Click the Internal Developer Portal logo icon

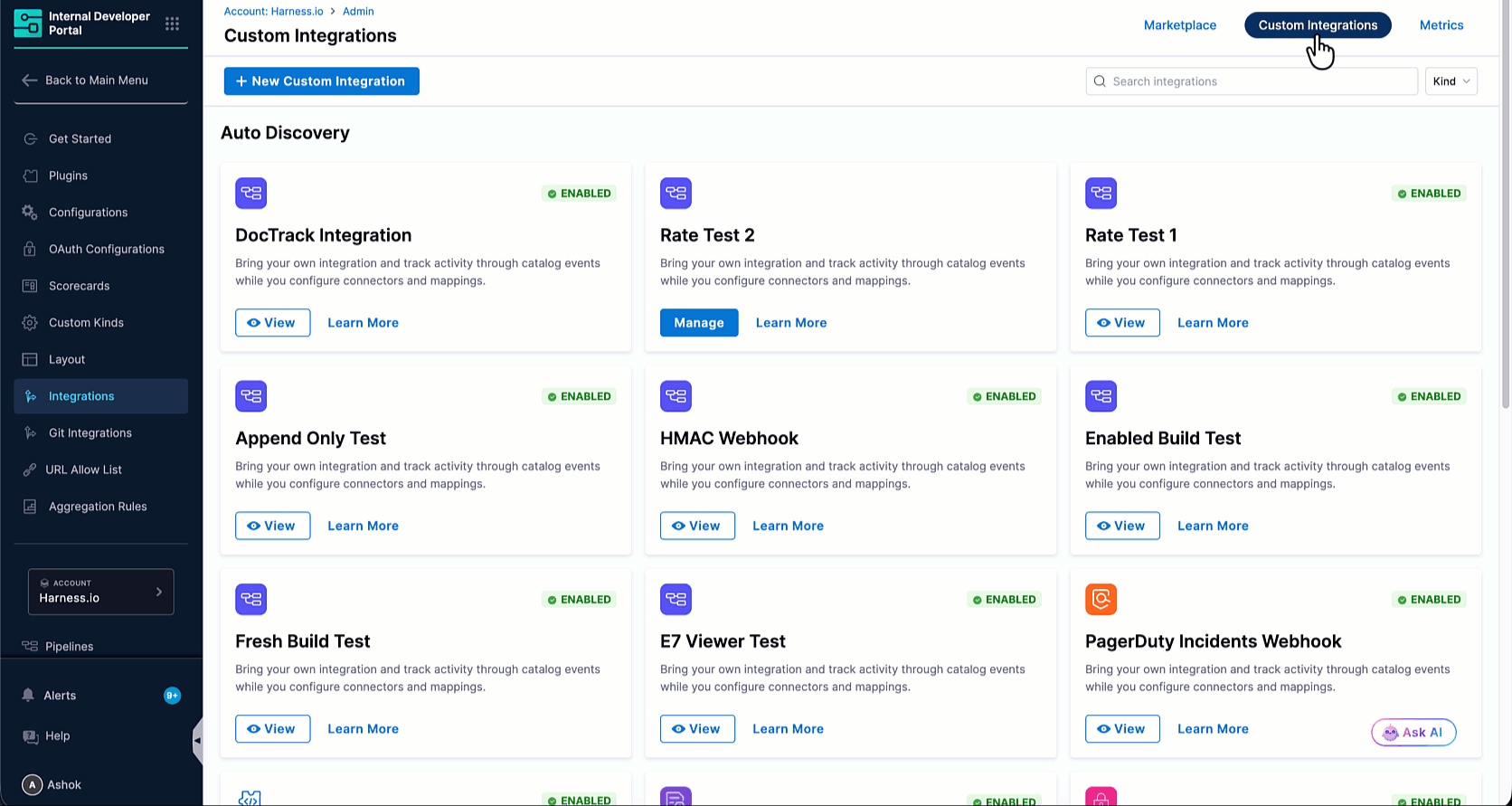point(28,24)
